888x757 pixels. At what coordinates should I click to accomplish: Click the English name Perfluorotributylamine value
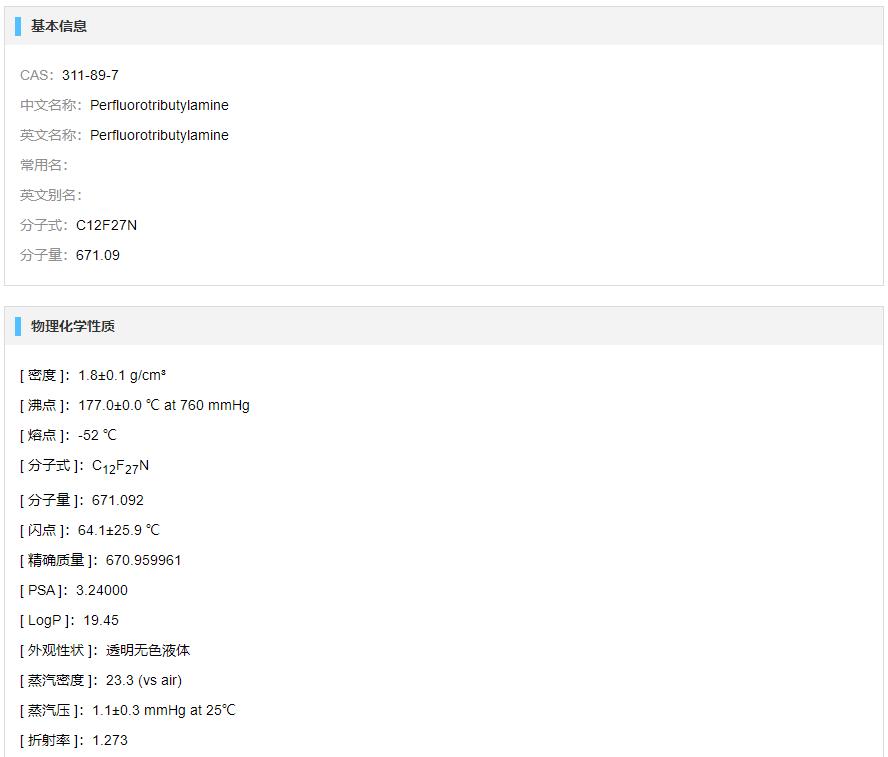pos(159,135)
